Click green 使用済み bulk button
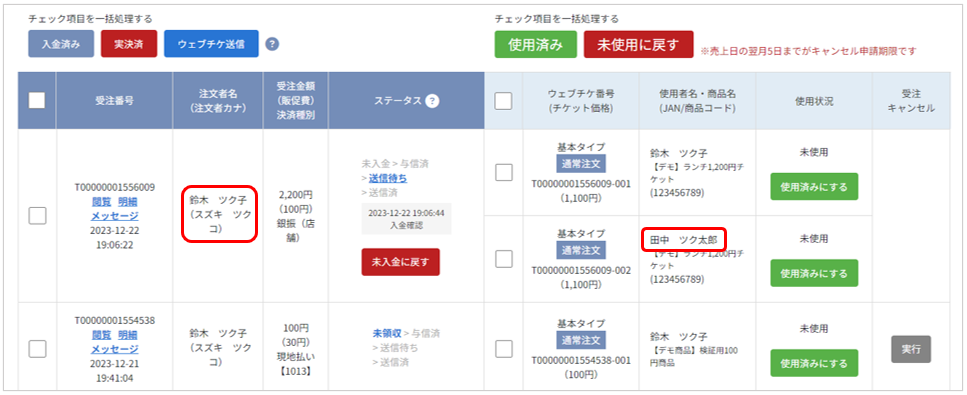The height and width of the screenshot is (395, 967). tap(535, 44)
